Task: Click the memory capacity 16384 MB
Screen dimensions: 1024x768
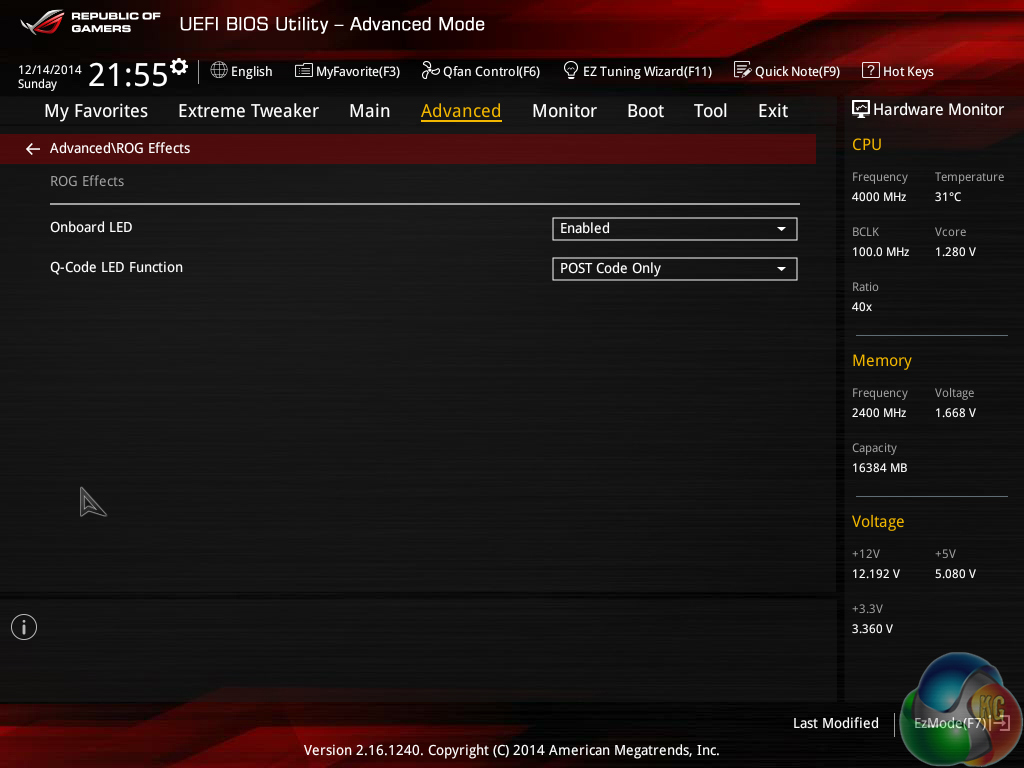Action: (880, 468)
